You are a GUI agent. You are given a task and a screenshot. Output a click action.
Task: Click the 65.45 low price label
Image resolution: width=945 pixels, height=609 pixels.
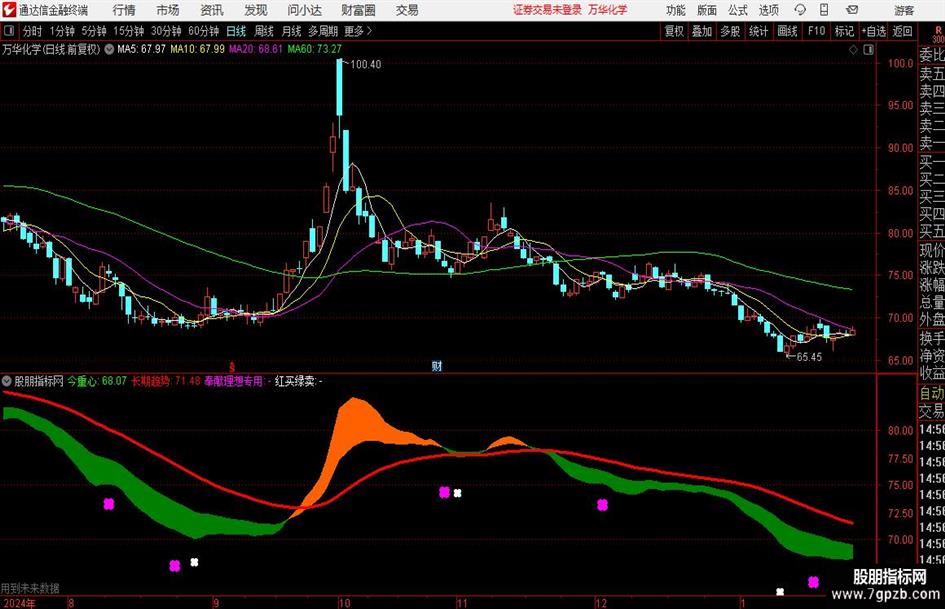click(809, 357)
